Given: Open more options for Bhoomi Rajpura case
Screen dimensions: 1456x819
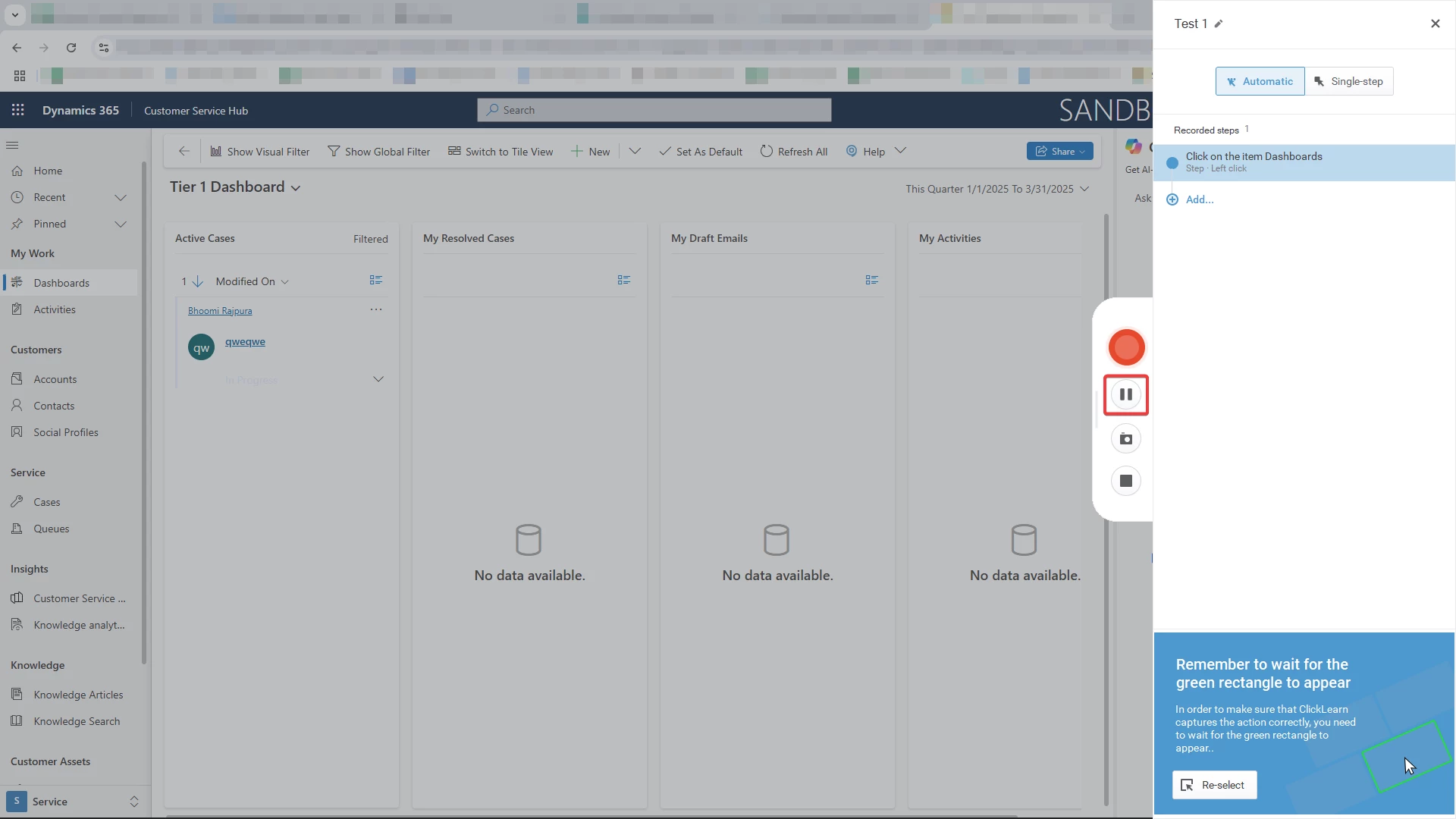Looking at the screenshot, I should pyautogui.click(x=376, y=309).
